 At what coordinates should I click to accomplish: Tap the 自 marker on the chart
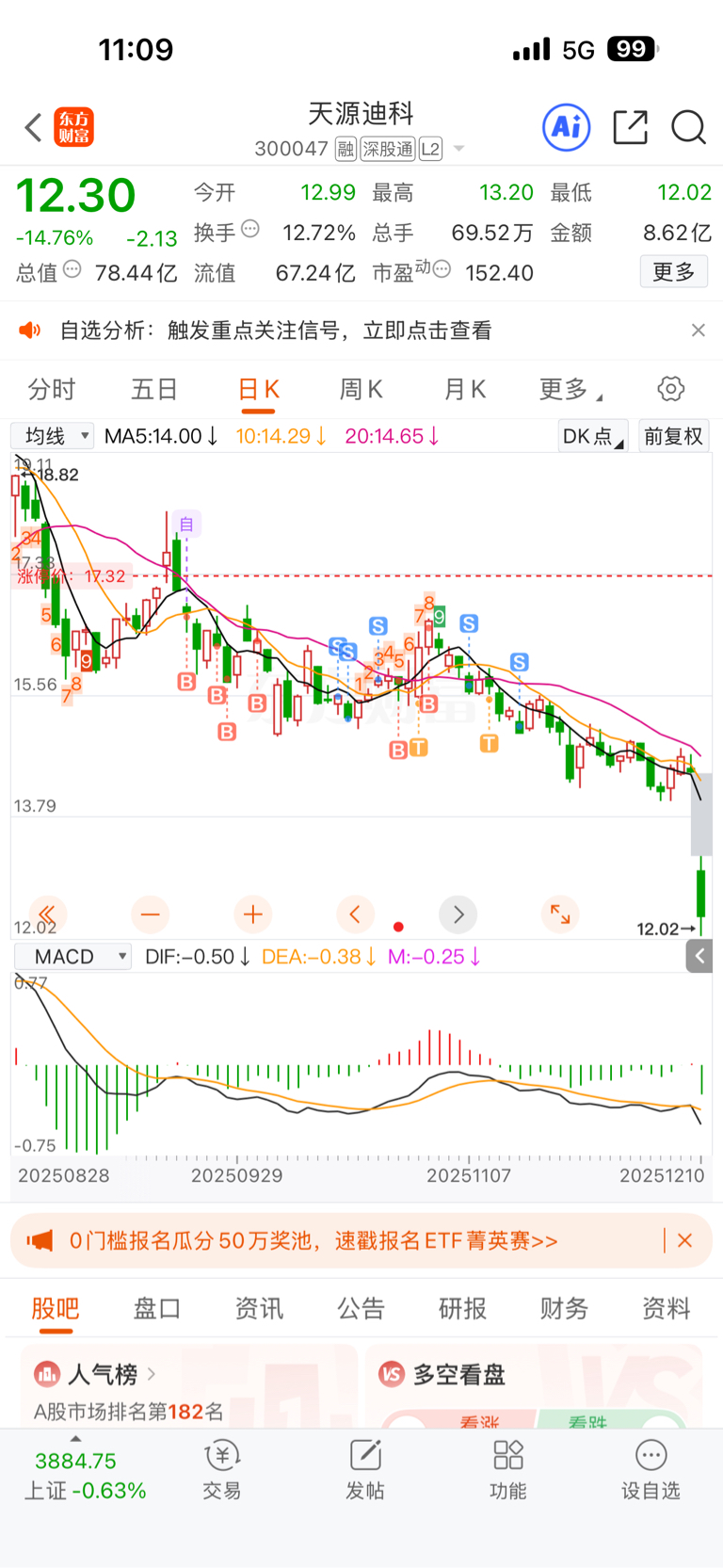[186, 525]
